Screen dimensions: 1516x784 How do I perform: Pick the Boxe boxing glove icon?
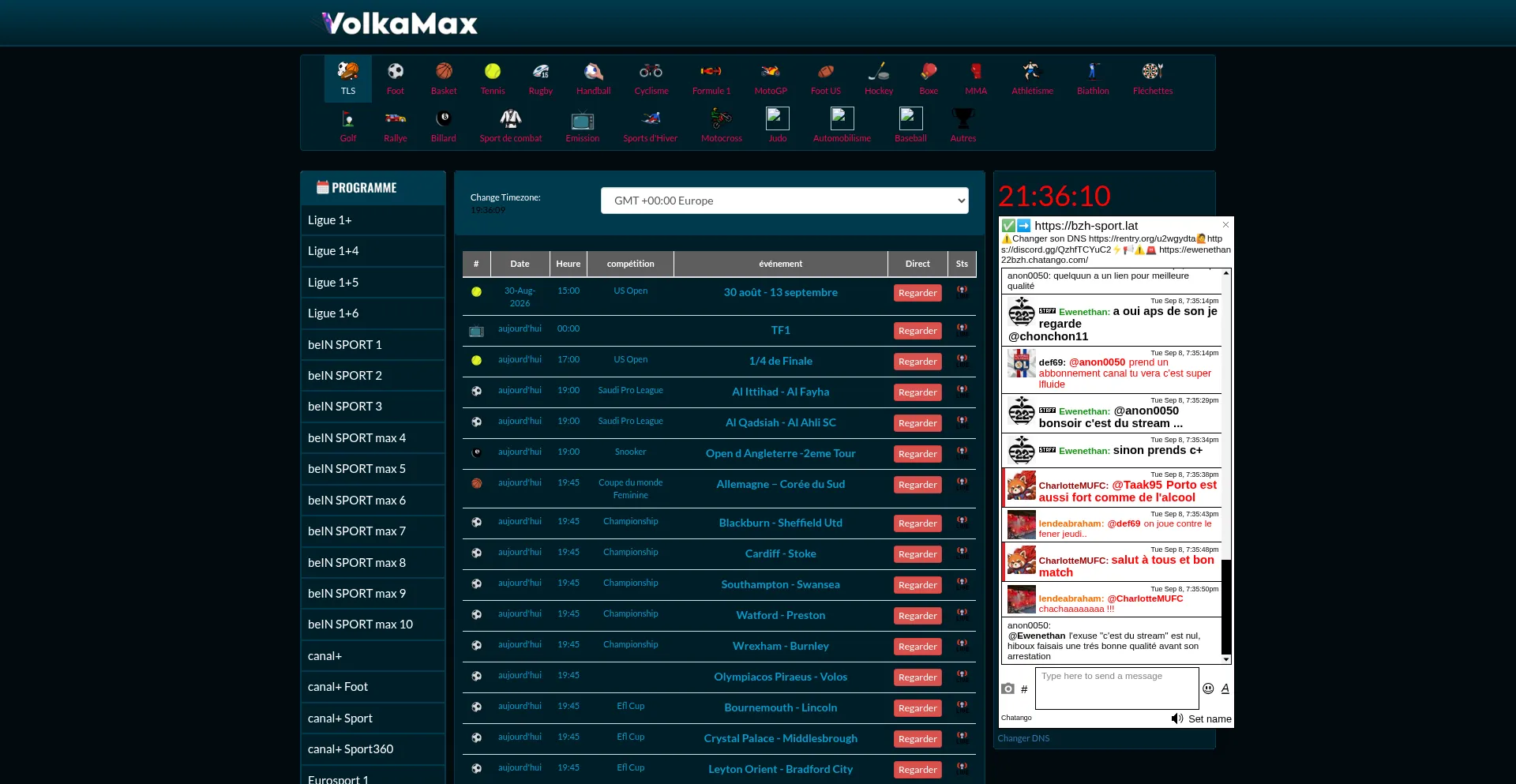(x=929, y=71)
